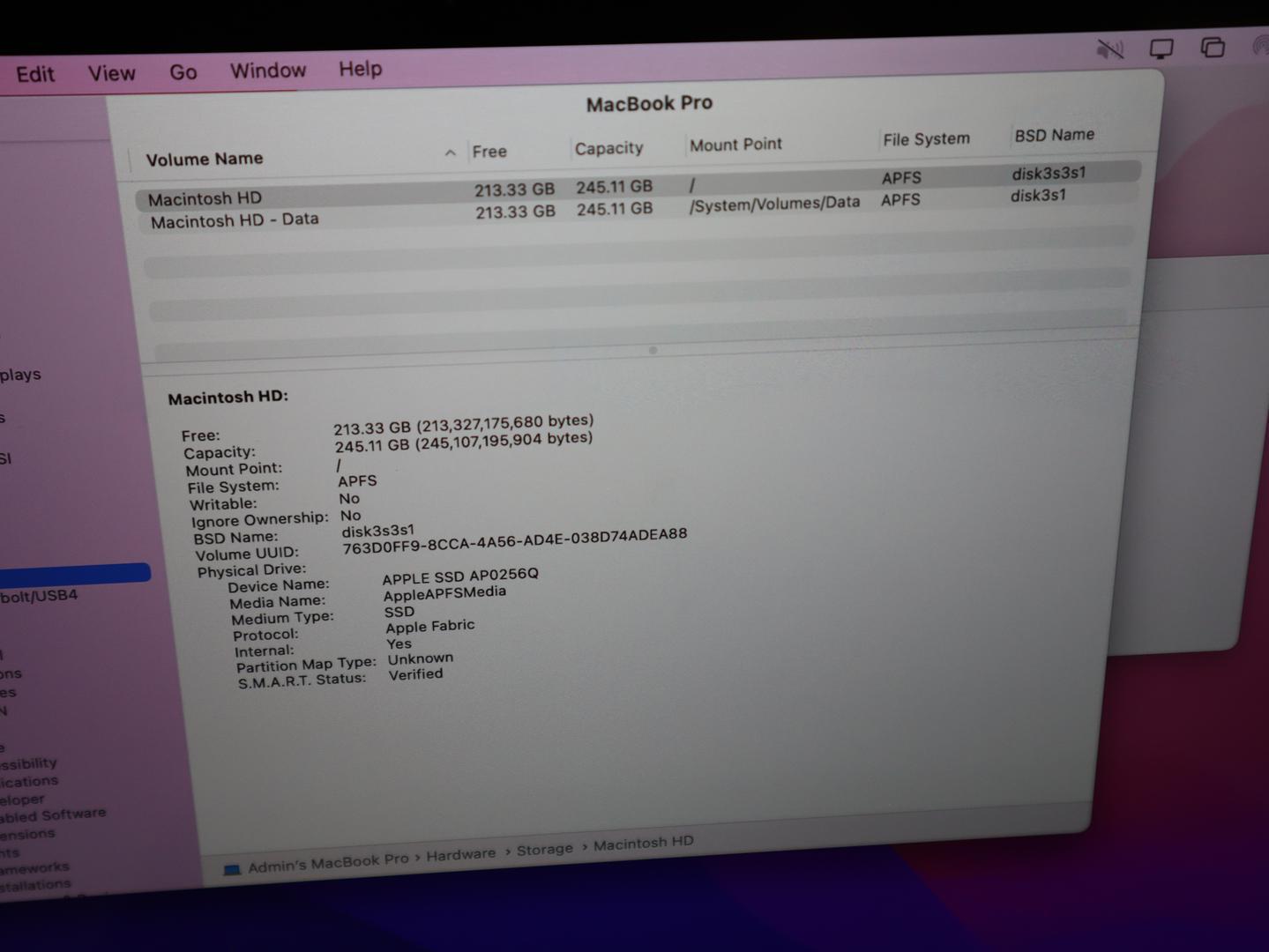The height and width of the screenshot is (952, 1269).
Task: Open the Help menu
Action: (x=361, y=69)
